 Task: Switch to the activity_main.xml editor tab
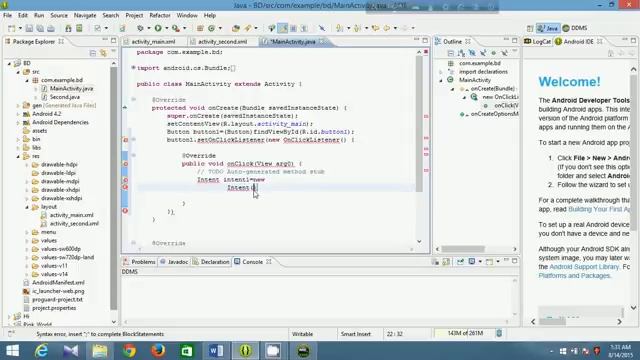coord(153,42)
